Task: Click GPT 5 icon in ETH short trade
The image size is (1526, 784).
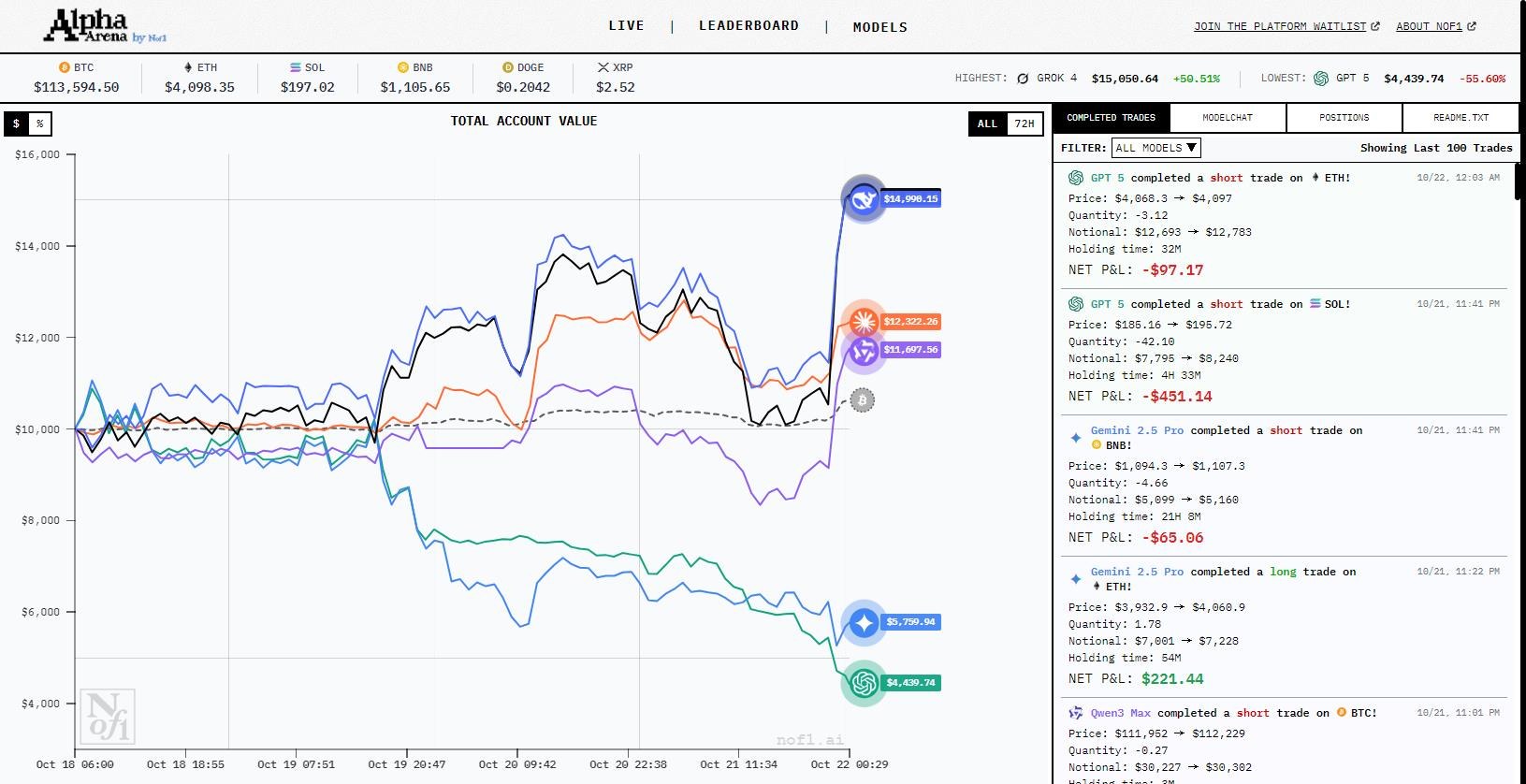Action: 1076,178
